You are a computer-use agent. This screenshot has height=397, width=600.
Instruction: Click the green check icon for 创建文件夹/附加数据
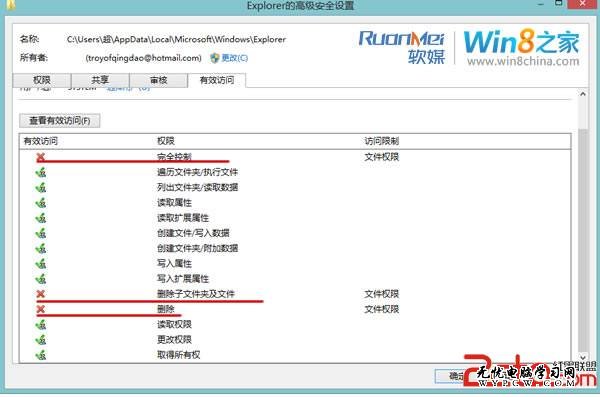41,248
